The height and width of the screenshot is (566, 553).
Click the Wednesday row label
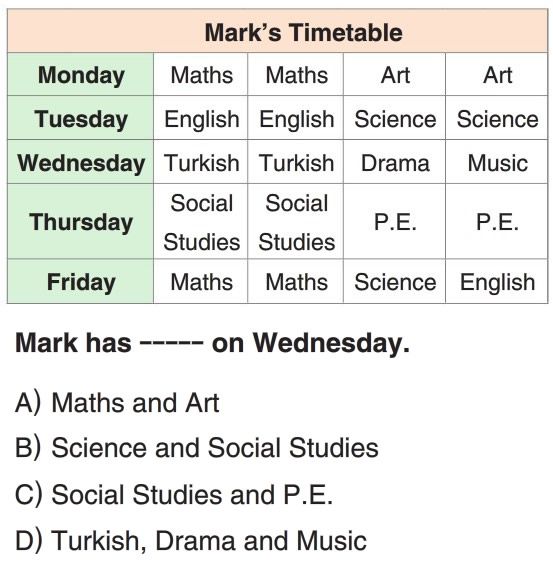coord(80,162)
